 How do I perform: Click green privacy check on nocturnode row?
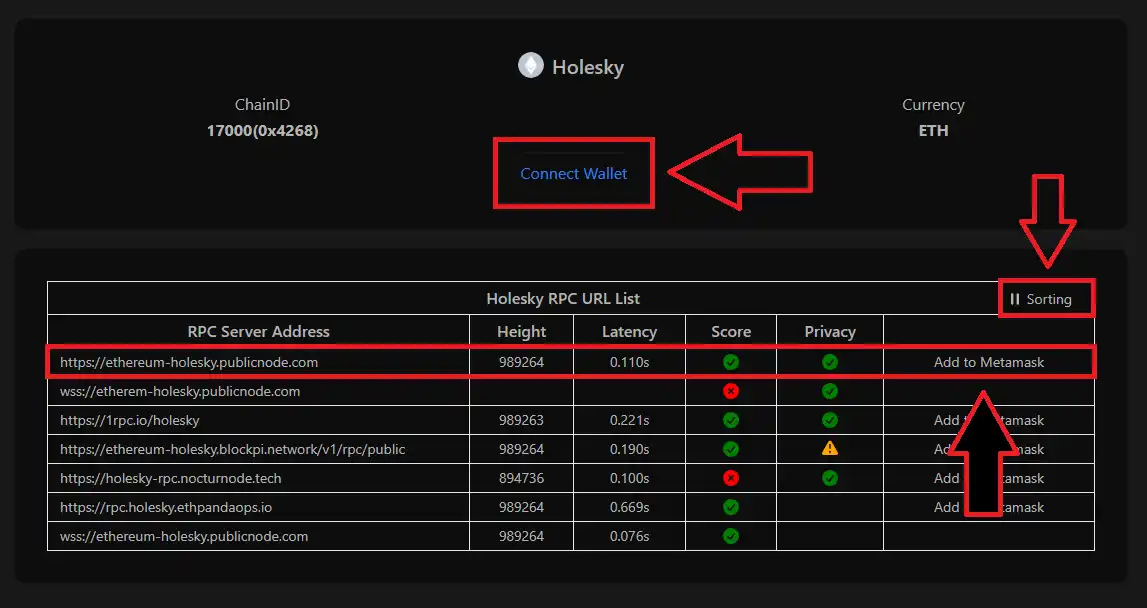[830, 478]
